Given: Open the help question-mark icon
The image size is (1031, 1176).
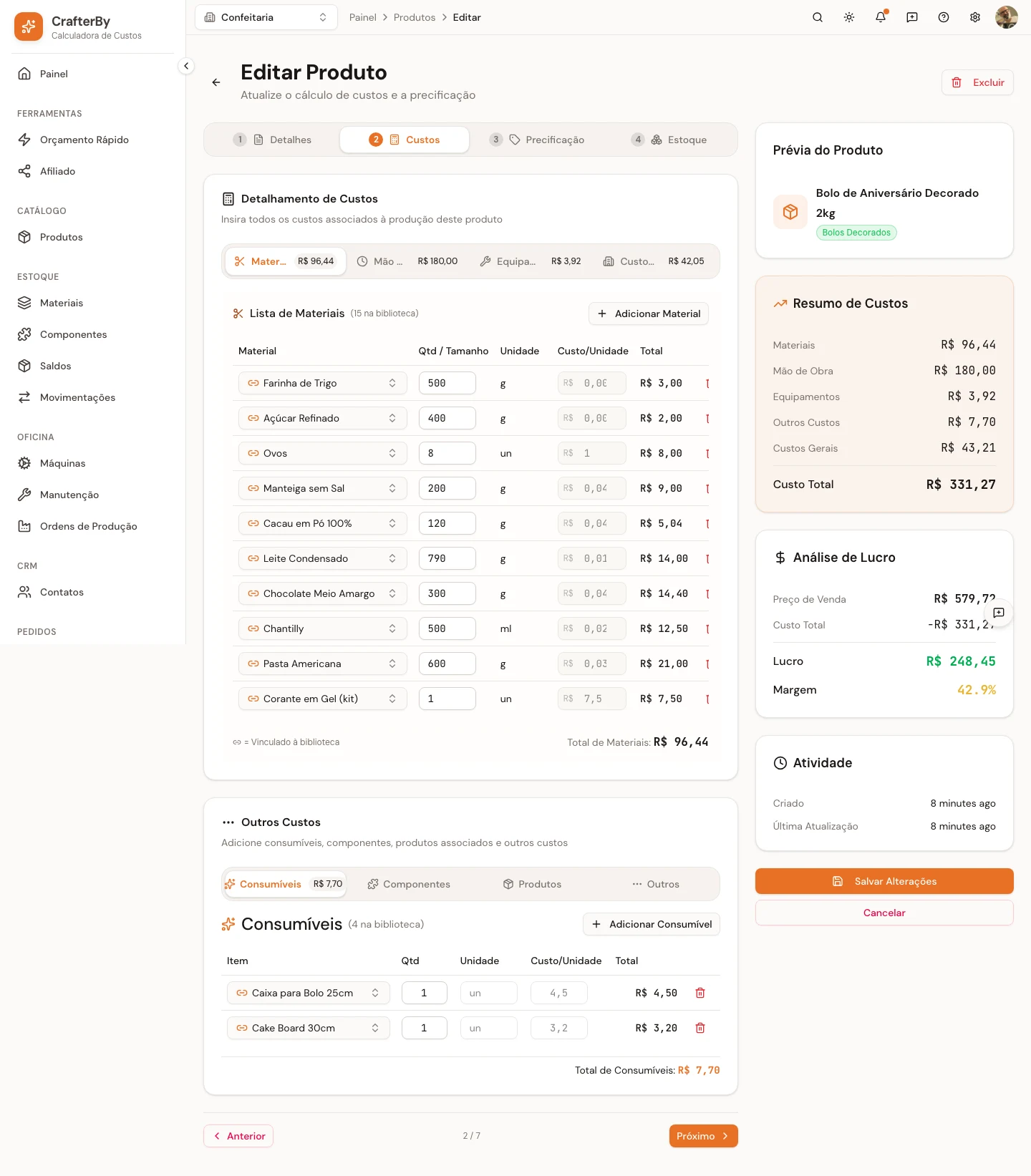Looking at the screenshot, I should point(944,17).
